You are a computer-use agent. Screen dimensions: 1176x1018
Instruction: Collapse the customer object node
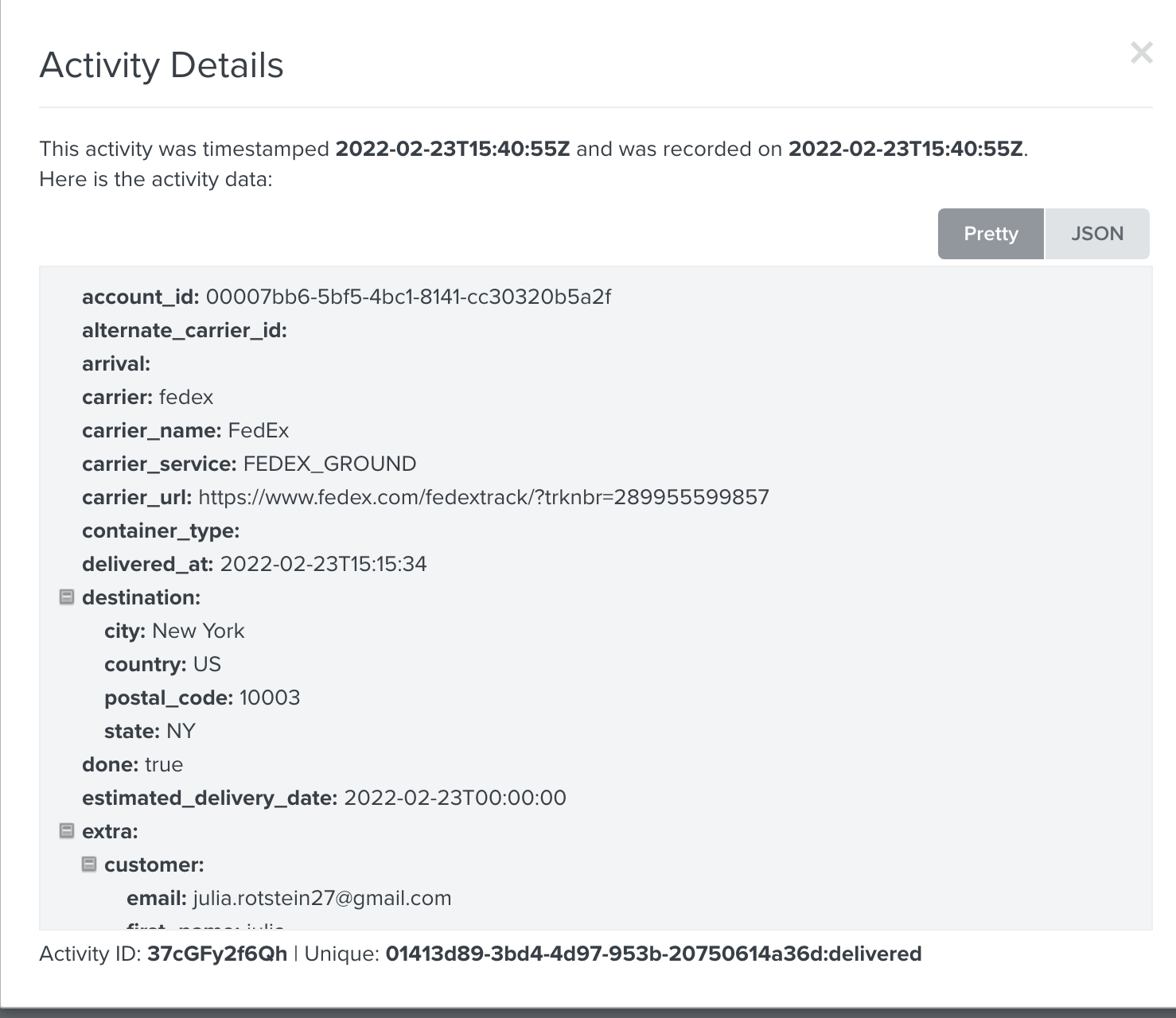89,864
